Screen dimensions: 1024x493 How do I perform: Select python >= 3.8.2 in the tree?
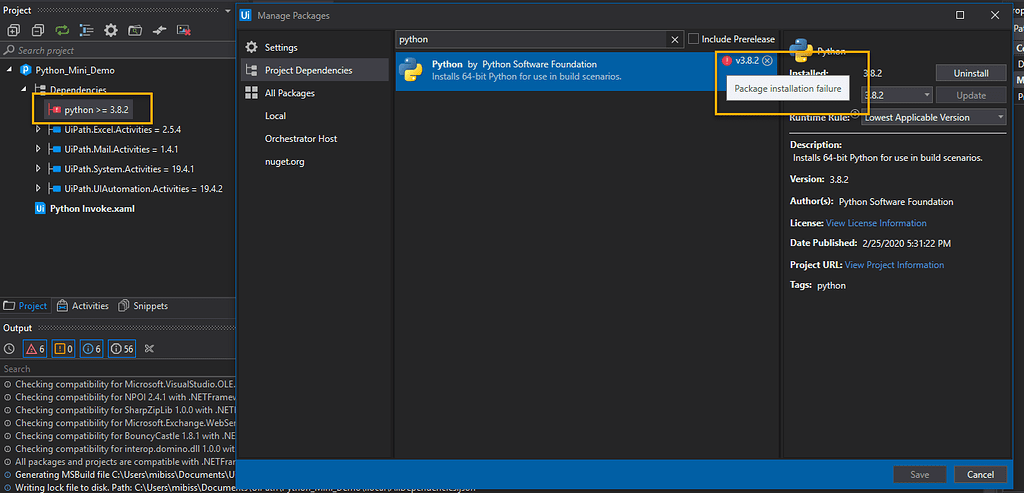tap(96, 110)
